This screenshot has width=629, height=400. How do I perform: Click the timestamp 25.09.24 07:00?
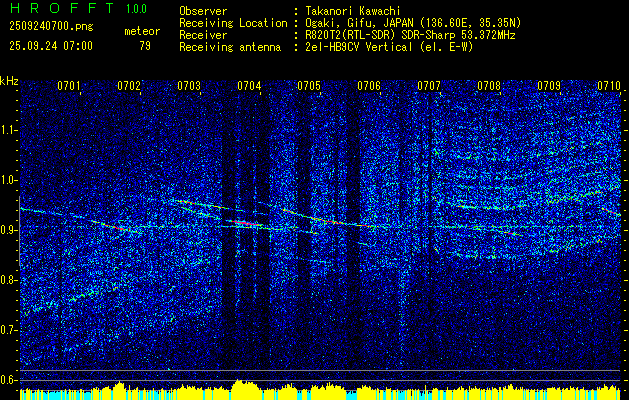point(51,46)
